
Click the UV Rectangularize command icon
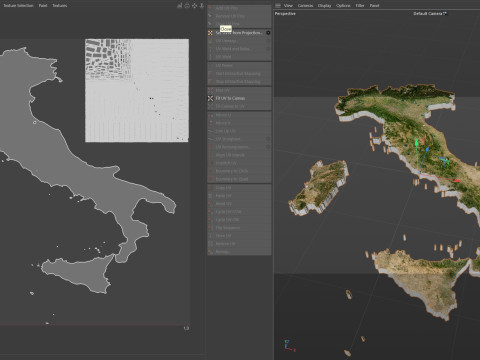pos(210,147)
